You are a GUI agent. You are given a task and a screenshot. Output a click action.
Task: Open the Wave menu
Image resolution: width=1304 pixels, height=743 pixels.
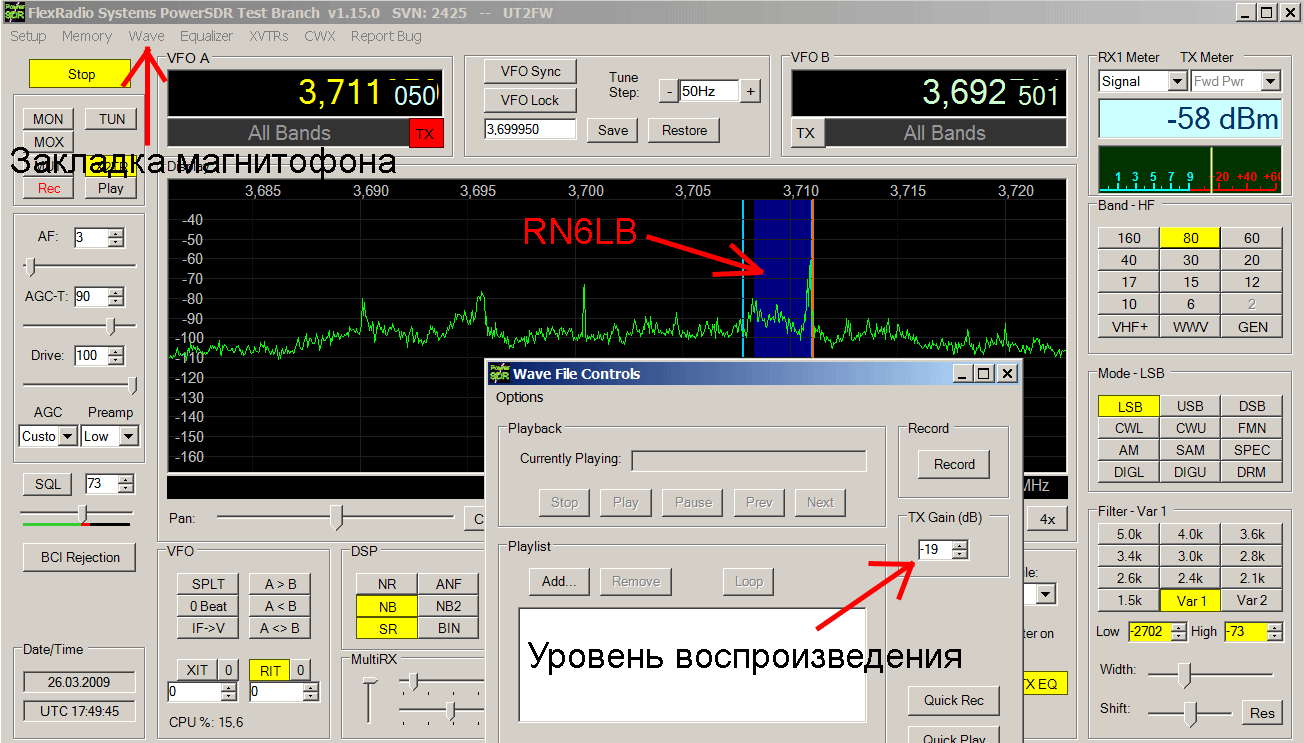click(x=146, y=36)
